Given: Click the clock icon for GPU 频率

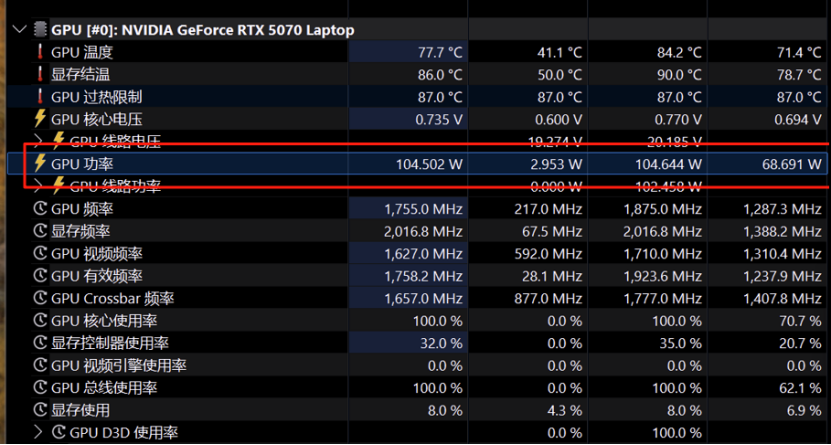Looking at the screenshot, I should click(40, 209).
